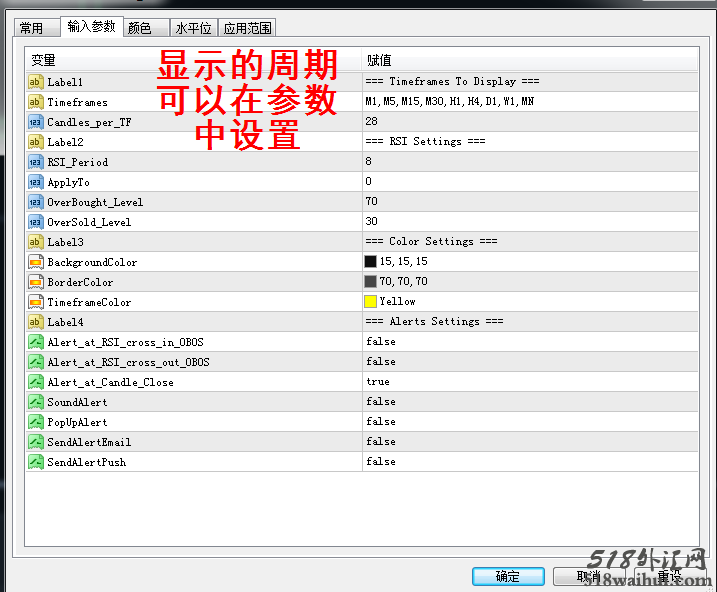Screen dimensions: 717x592
Task: Click the 重设 button
Action: pos(669,576)
